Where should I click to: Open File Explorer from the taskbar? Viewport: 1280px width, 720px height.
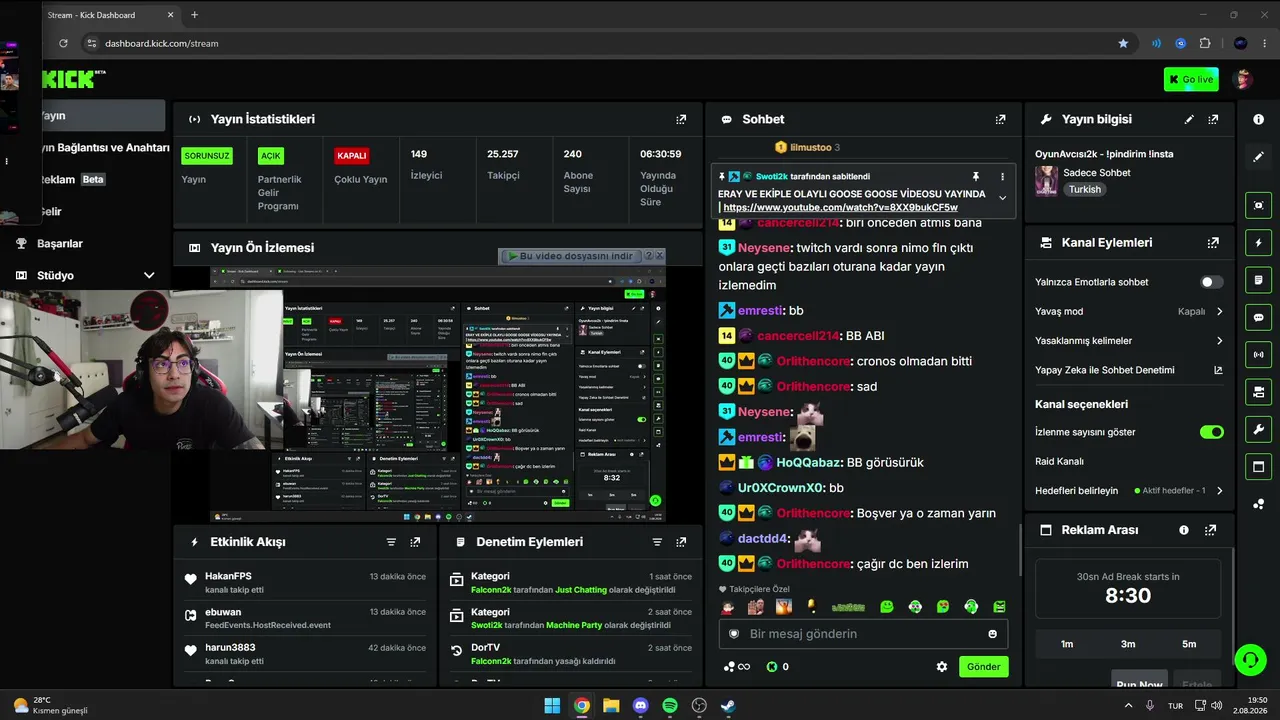pos(611,706)
